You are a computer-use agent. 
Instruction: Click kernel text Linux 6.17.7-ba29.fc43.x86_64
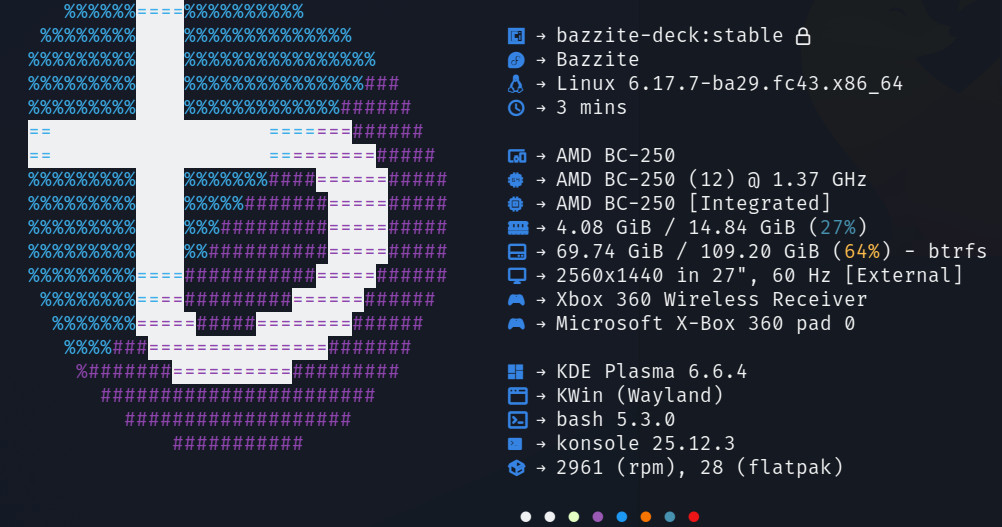730,84
